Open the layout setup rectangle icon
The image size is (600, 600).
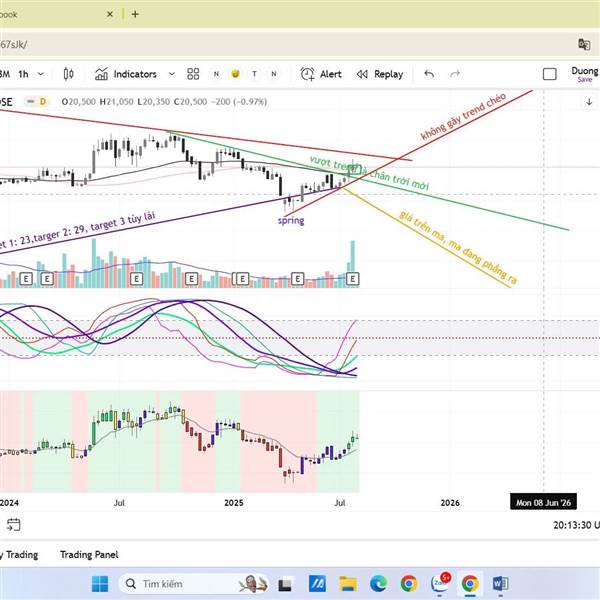549,74
